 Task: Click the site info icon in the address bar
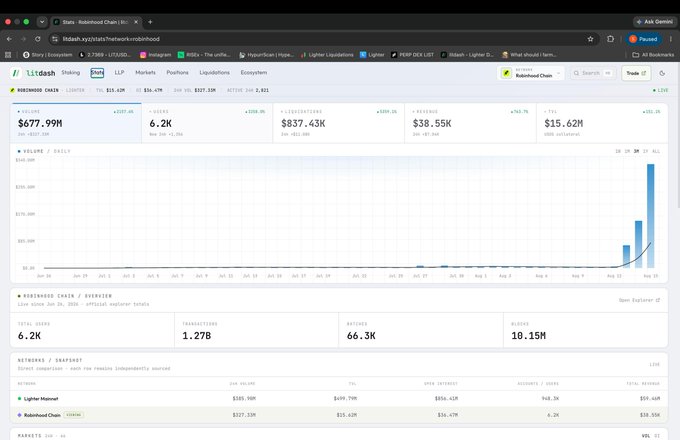point(55,39)
